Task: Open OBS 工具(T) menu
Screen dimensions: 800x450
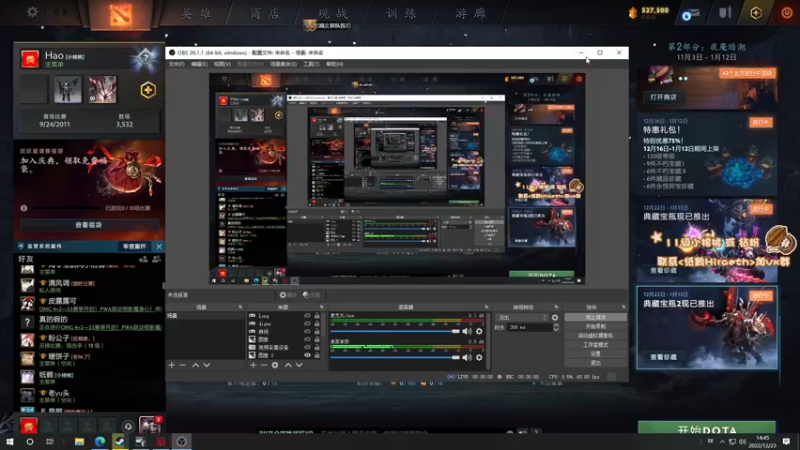Action: click(x=311, y=64)
